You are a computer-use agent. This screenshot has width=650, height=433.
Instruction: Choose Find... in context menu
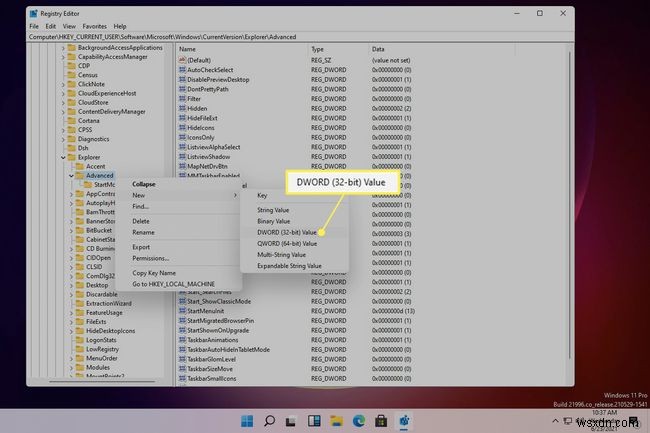(140, 206)
